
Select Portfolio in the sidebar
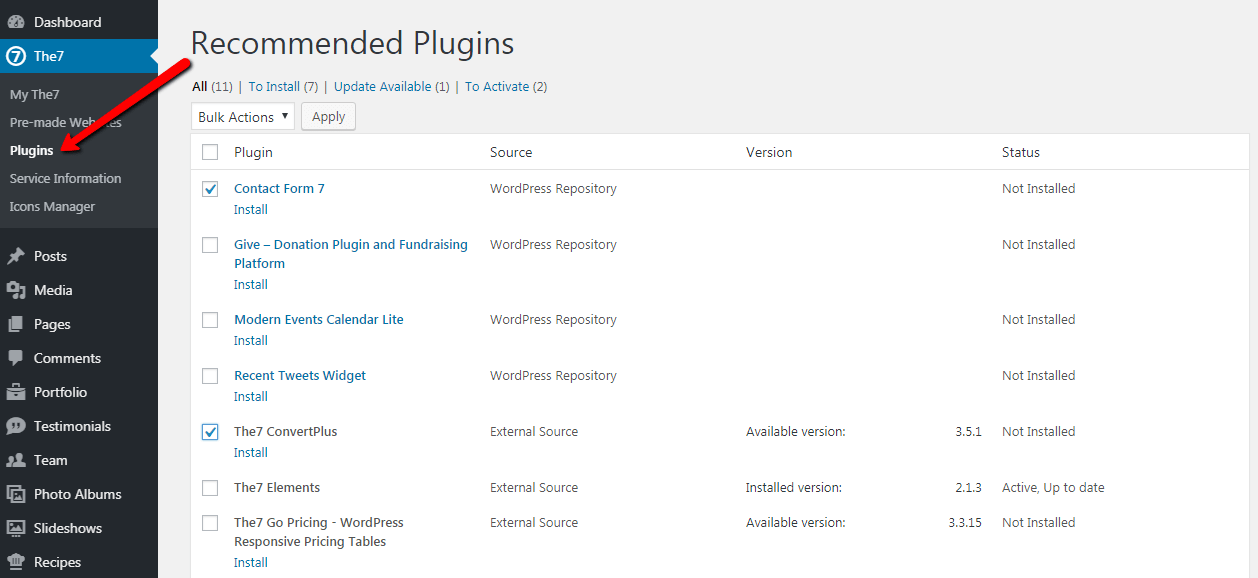(x=61, y=391)
